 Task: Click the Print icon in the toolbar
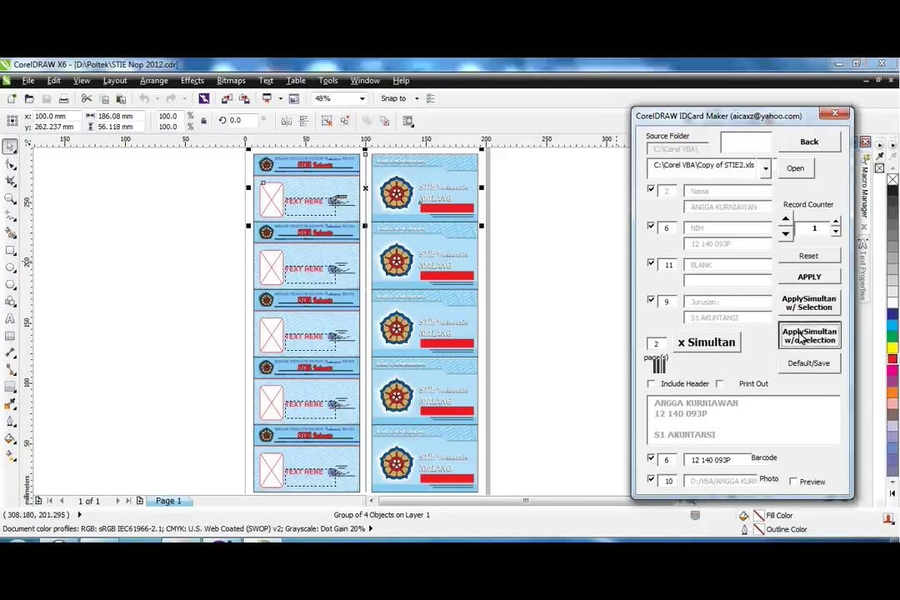64,98
